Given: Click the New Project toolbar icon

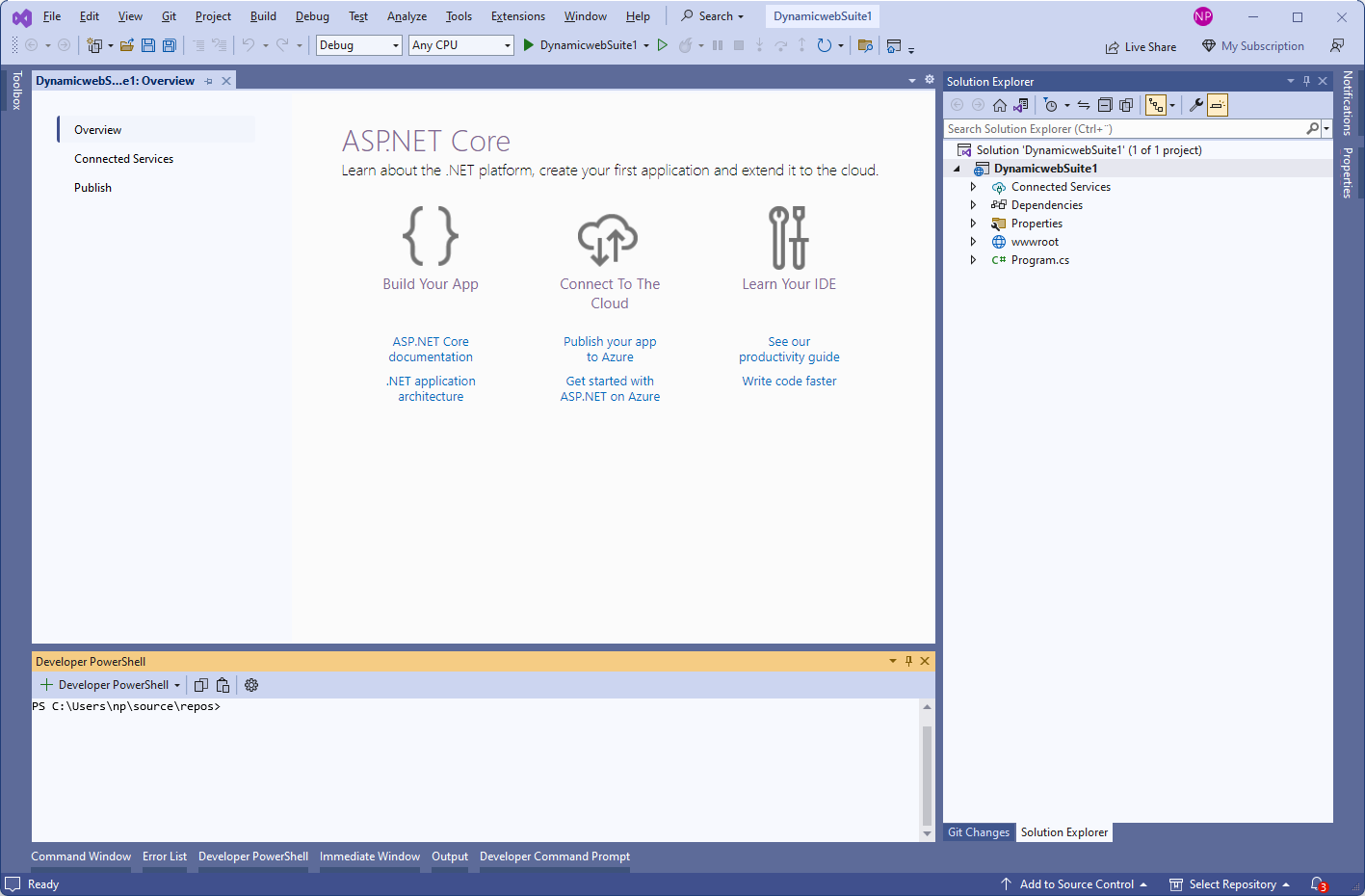Looking at the screenshot, I should (94, 45).
